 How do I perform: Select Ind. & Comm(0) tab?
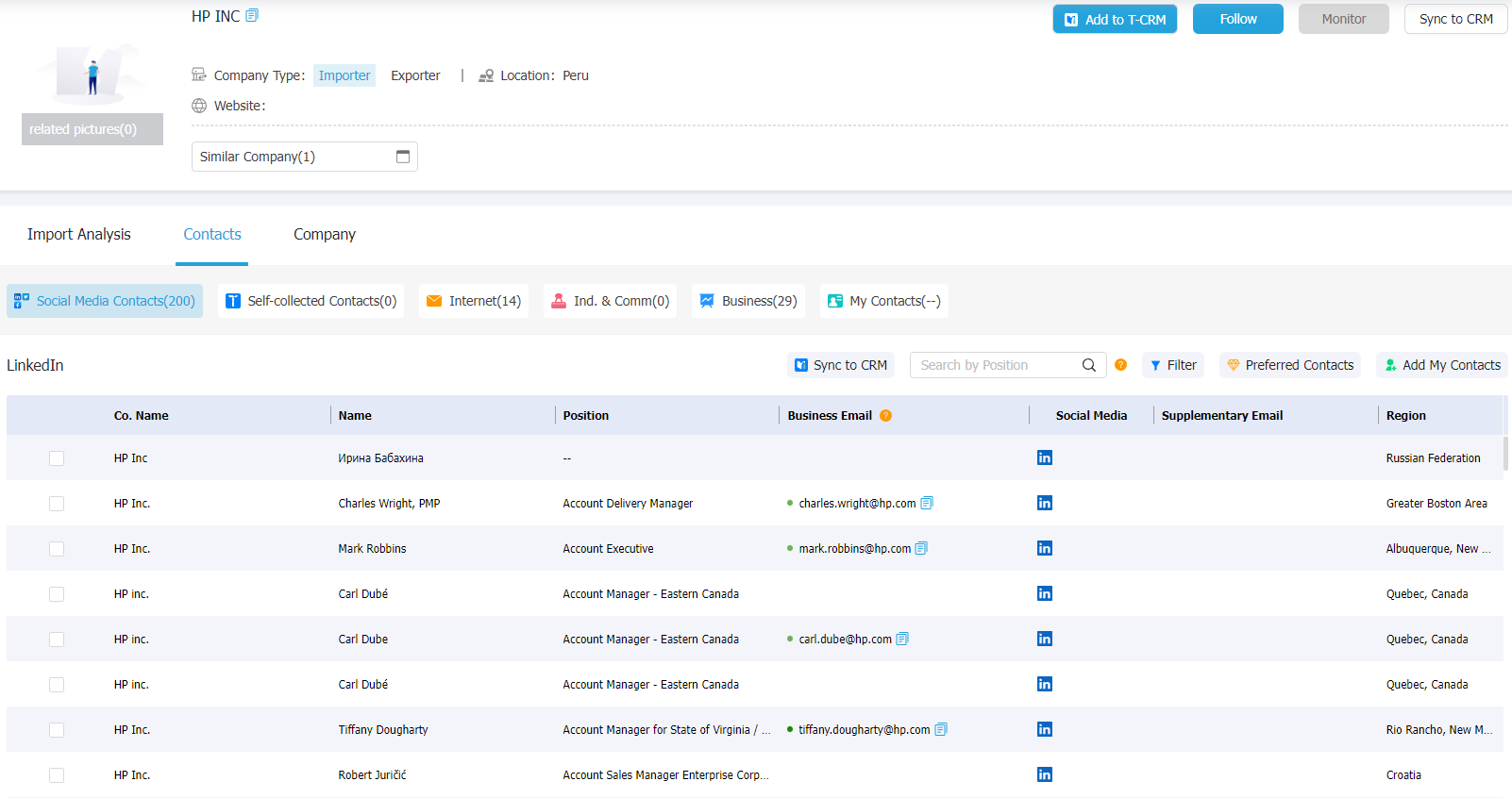click(611, 301)
